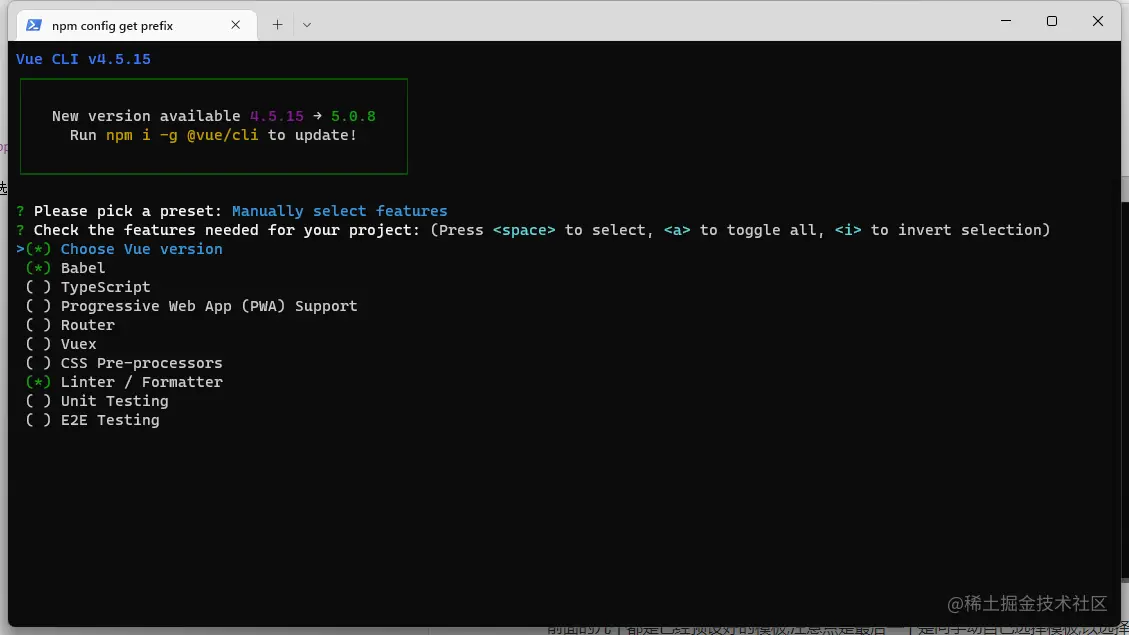Click 'Manually select features' preset text
This screenshot has height=635, width=1129.
[340, 211]
